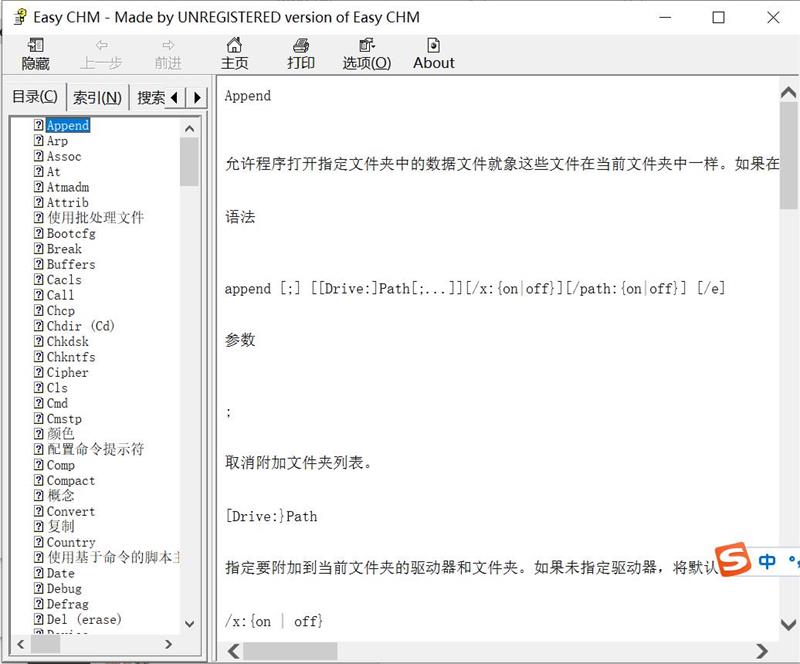
Task: Click the help topic icon beside Arp
Action: tap(39, 140)
